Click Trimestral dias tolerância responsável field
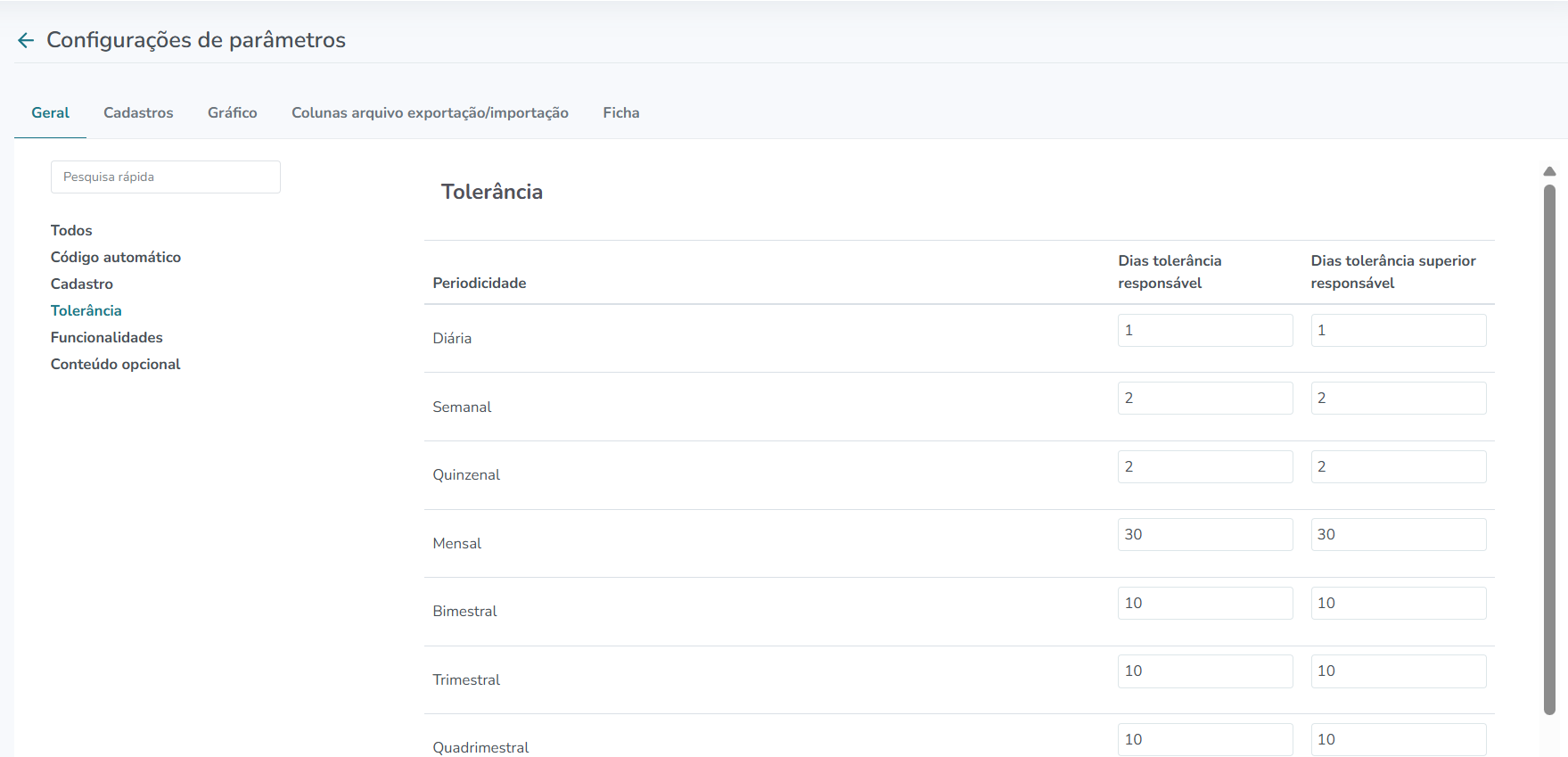The image size is (1568, 757). [1205, 671]
